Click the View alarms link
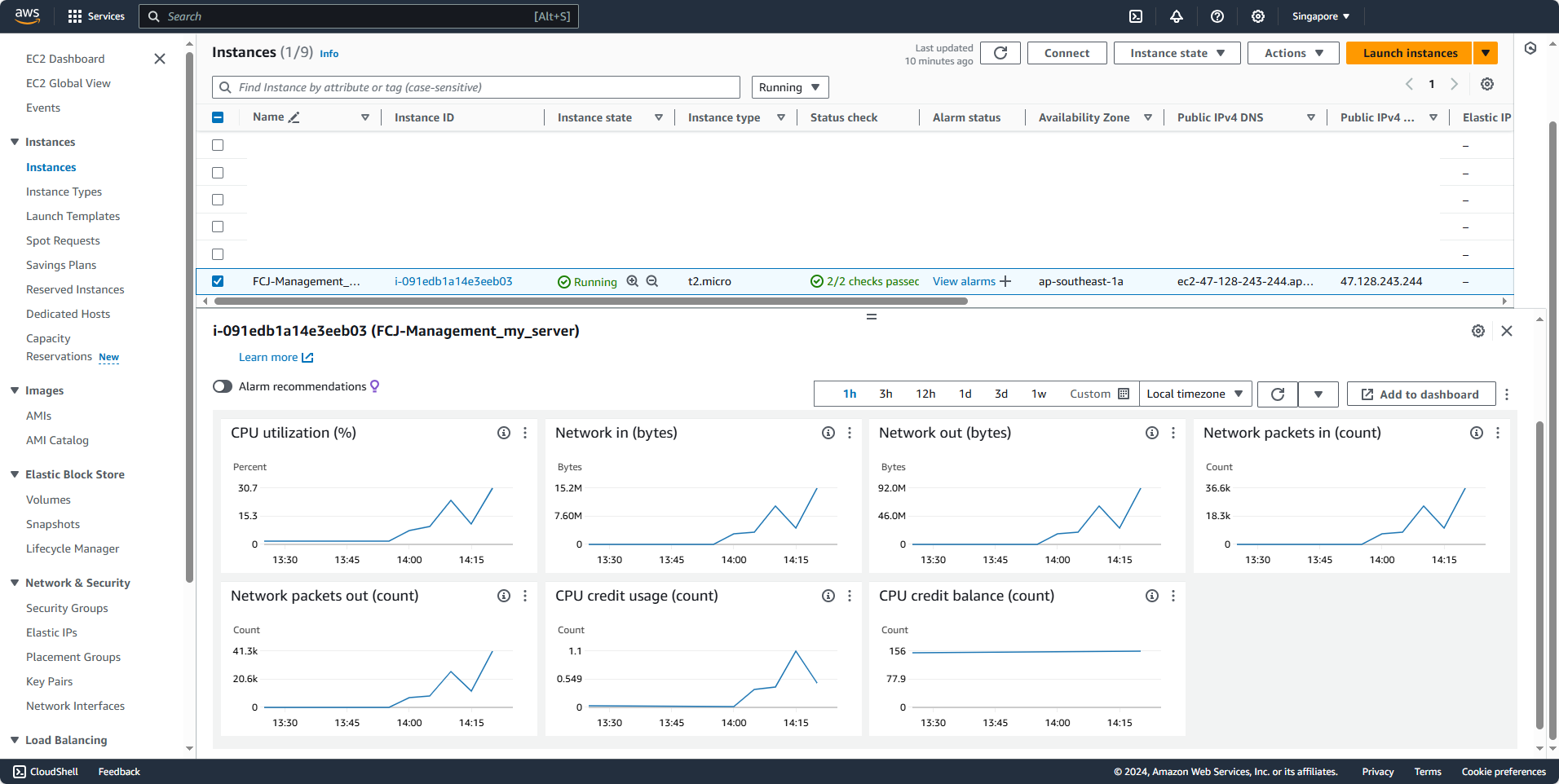 tap(964, 281)
